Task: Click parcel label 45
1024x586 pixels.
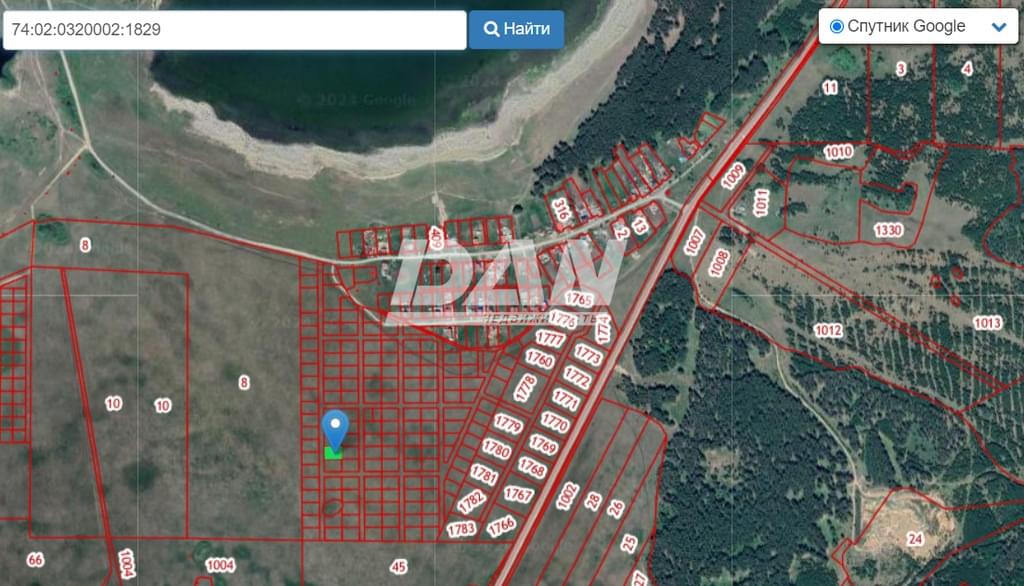Action: [x=399, y=566]
